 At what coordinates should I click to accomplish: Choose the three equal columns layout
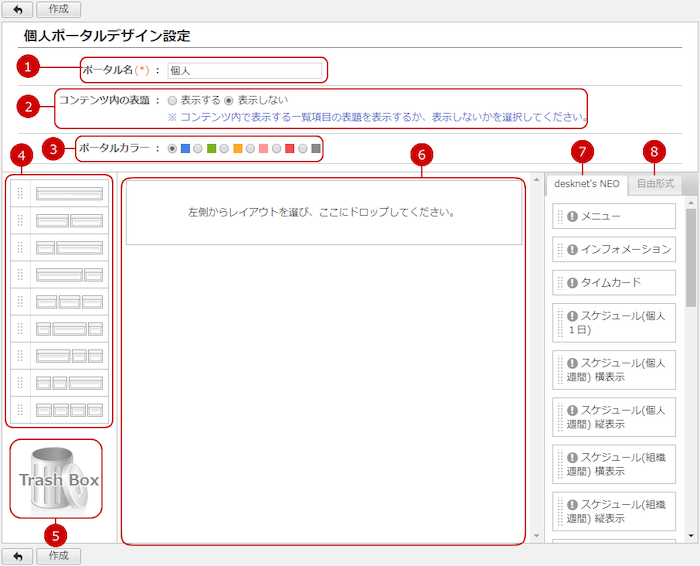coord(69,301)
